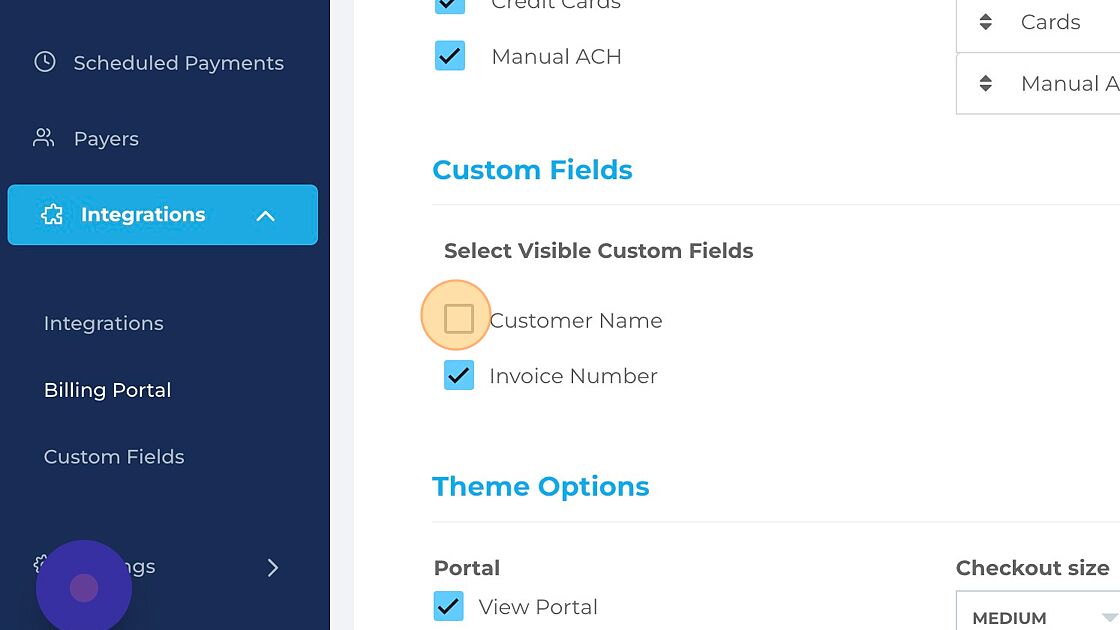Open Custom Fields in the sidebar
Viewport: 1120px width, 630px height.
114,456
